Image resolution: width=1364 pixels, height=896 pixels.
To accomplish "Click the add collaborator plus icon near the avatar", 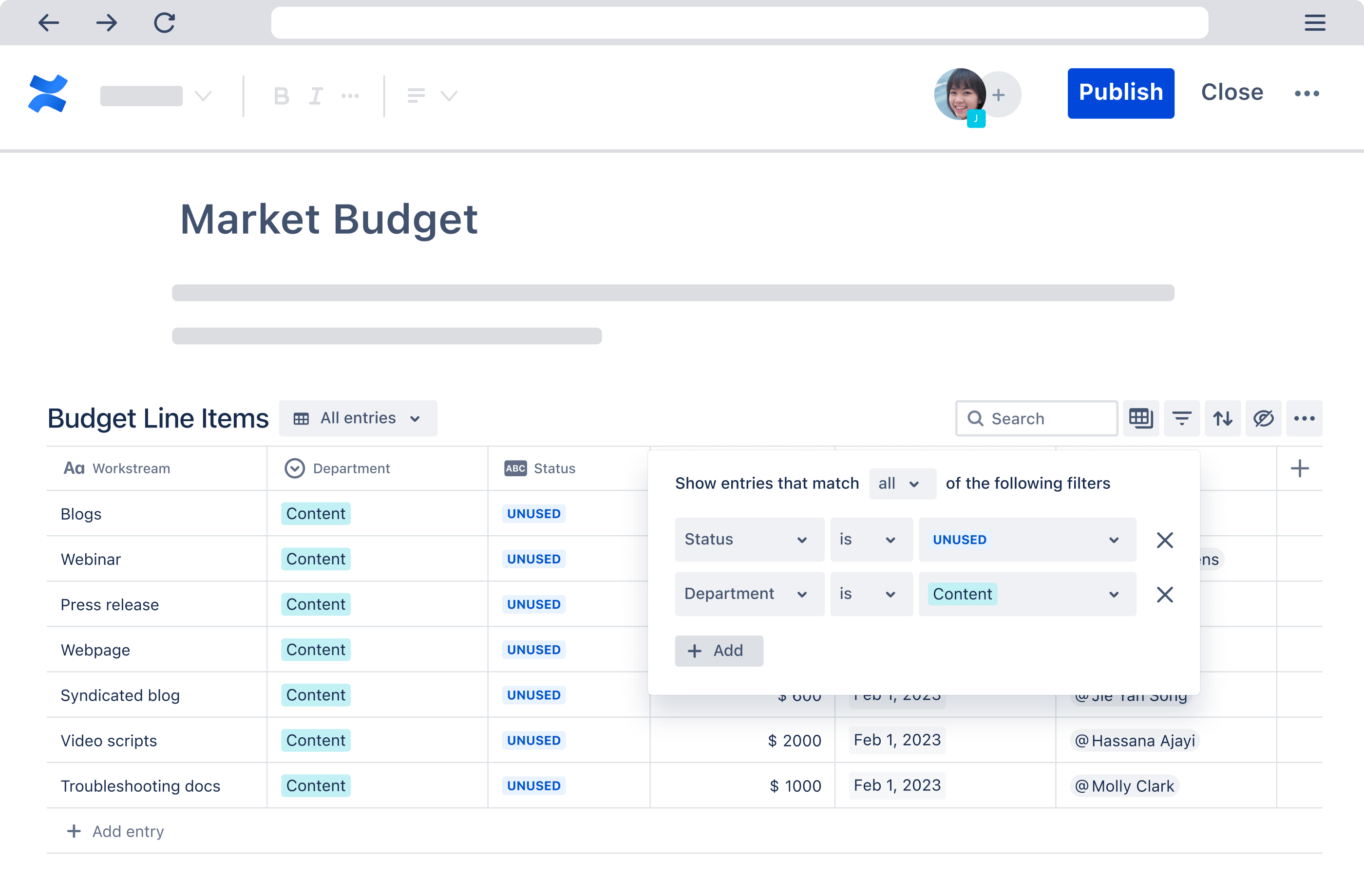I will (x=998, y=94).
